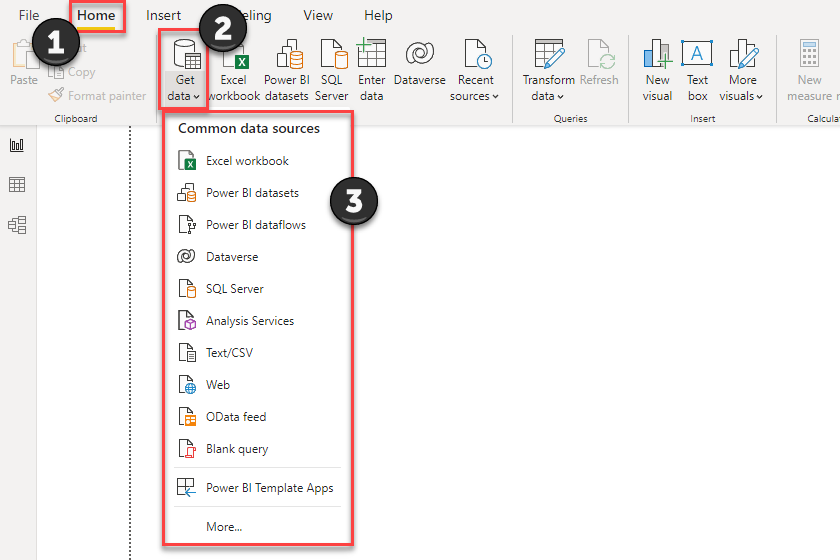840x560 pixels.
Task: Choose Power BI datasets from dropdown list
Action: tap(258, 193)
